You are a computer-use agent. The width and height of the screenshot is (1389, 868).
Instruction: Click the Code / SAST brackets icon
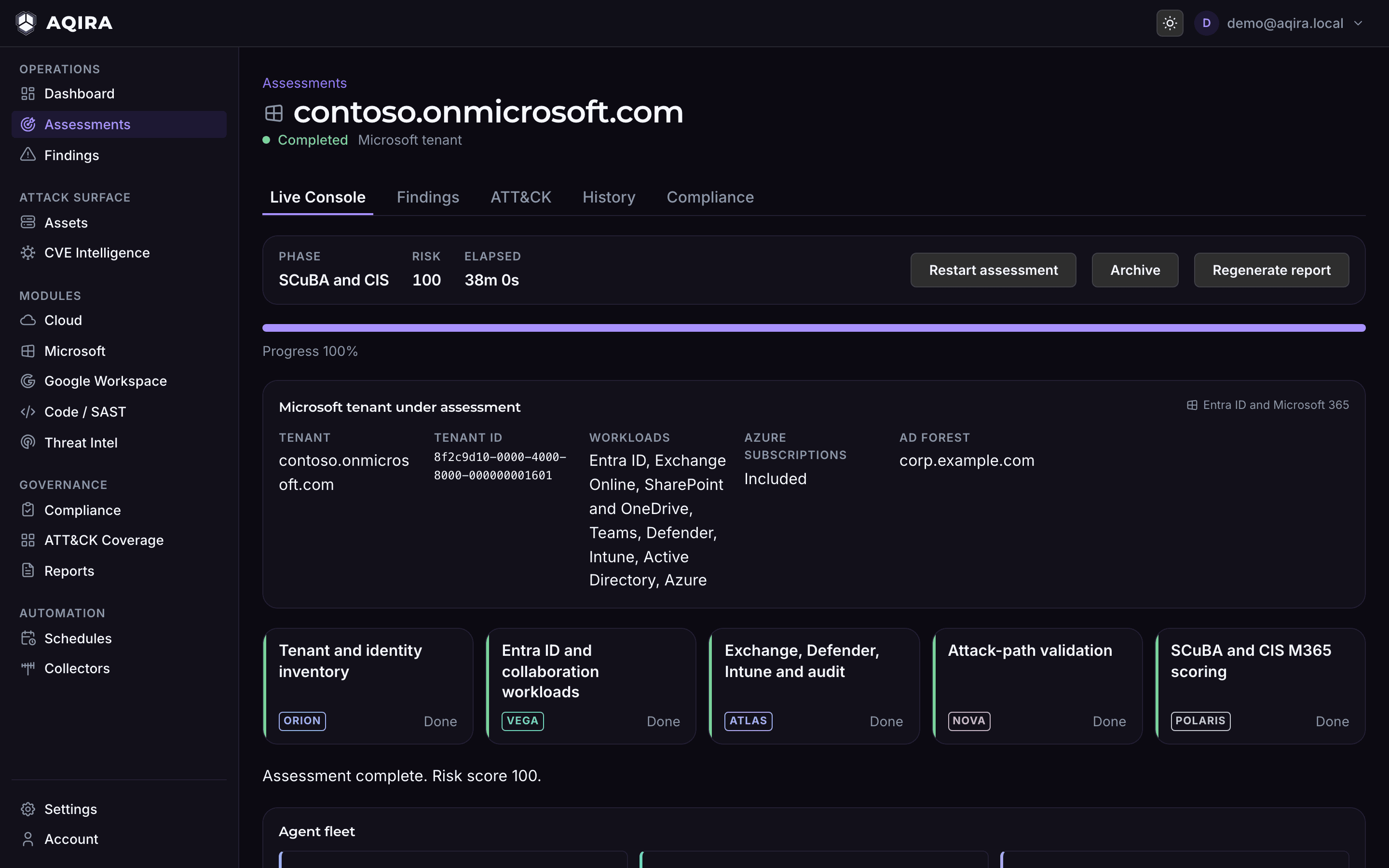[x=28, y=412]
